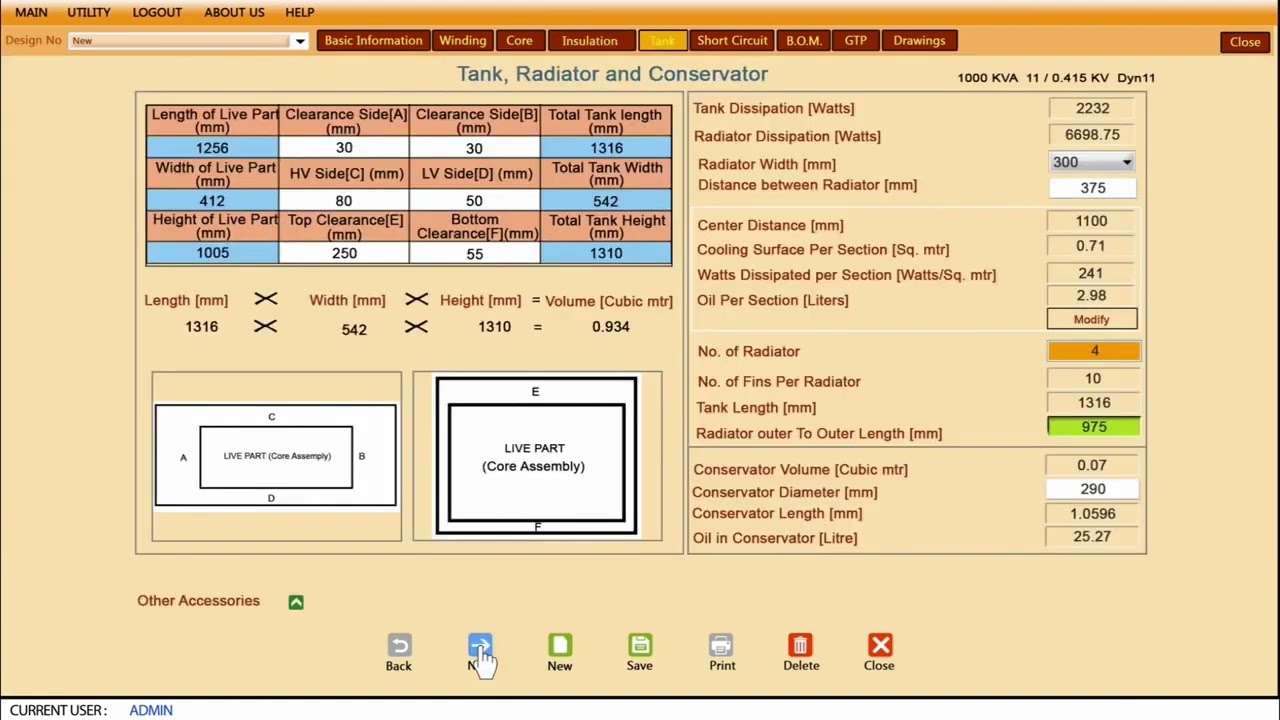Viewport: 1280px width, 720px height.
Task: Click the No. of Radiator orange field
Action: pos(1093,351)
